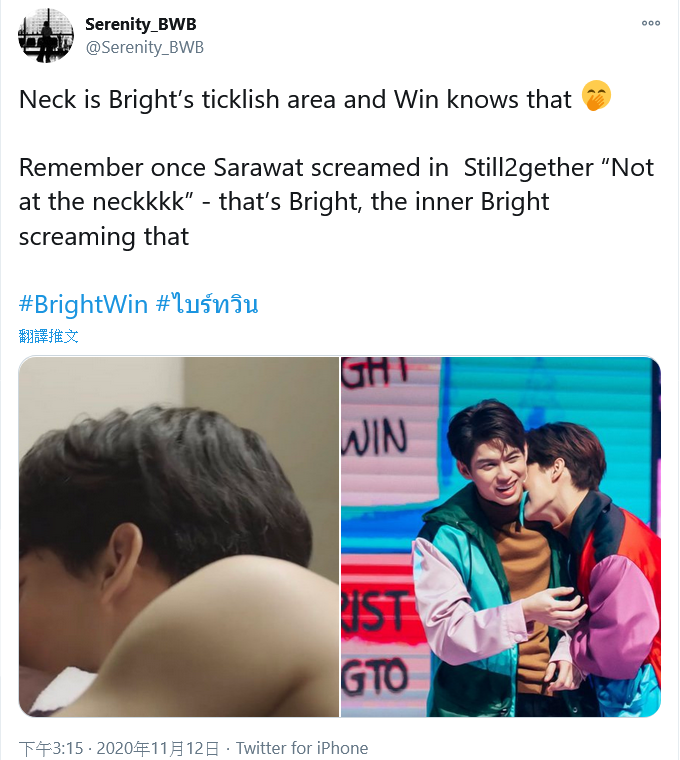Click the 下午3:15 tweet timestamp
Screen dimensions: 680x760
click(x=51, y=748)
